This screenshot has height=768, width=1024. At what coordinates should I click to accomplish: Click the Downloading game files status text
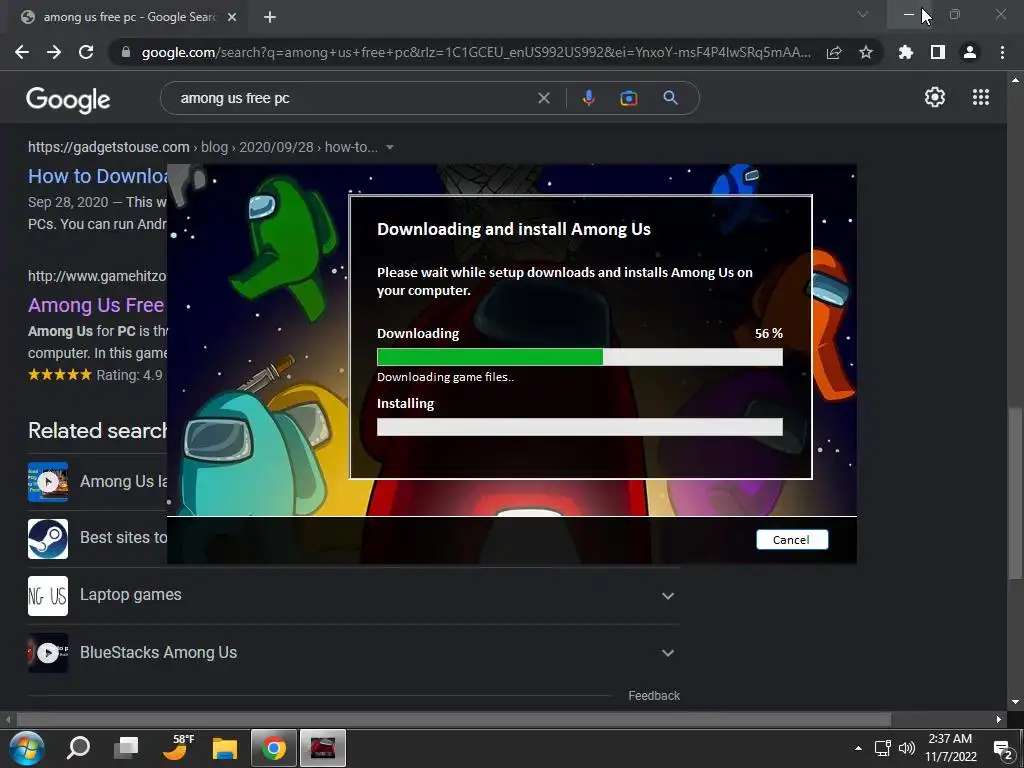[x=445, y=377]
